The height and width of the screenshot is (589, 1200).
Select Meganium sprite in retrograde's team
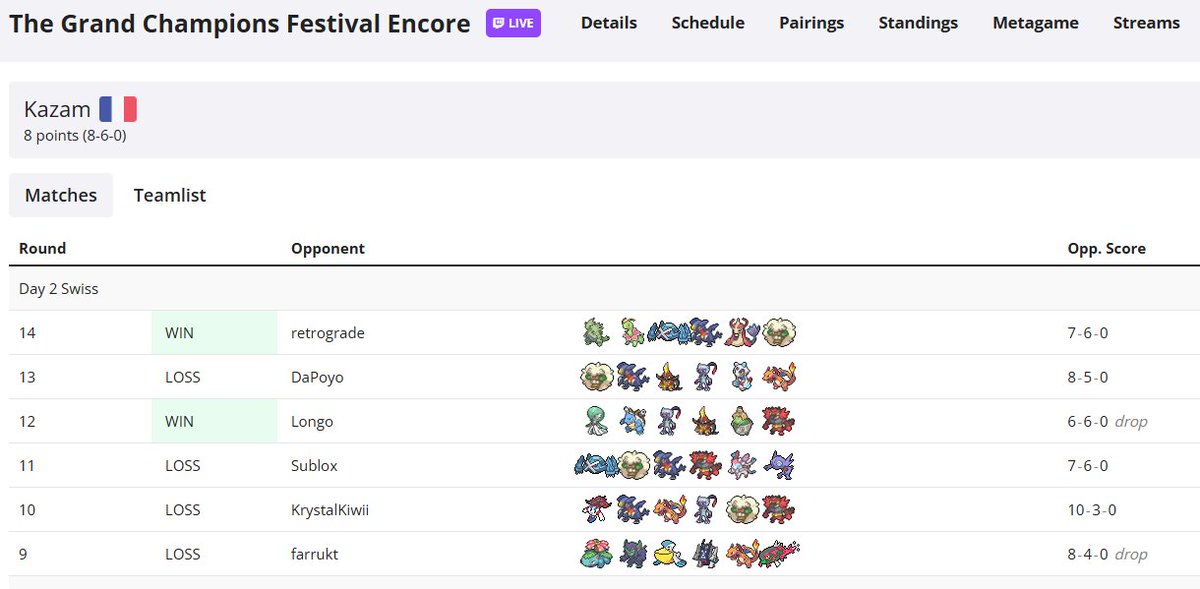633,333
